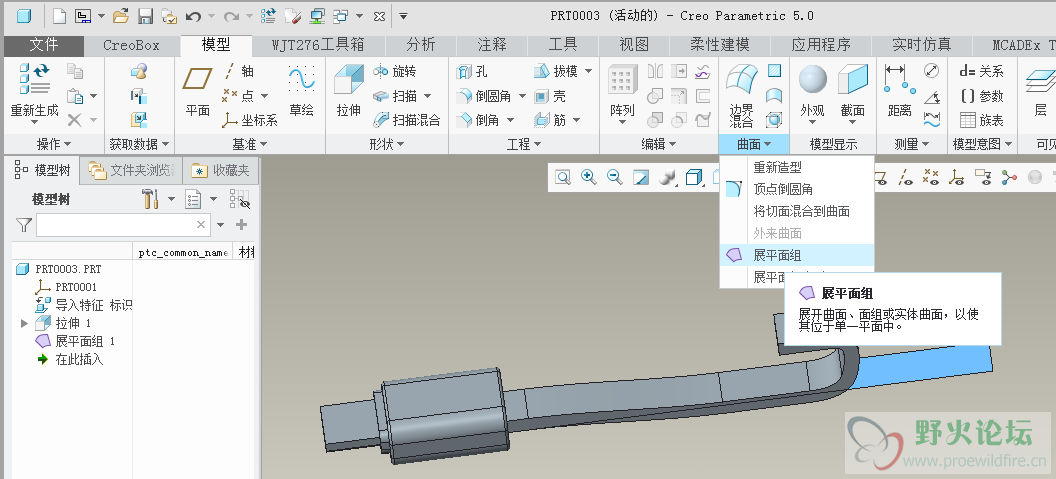
Task: Clear the model tree filter with X
Action: pyautogui.click(x=201, y=225)
